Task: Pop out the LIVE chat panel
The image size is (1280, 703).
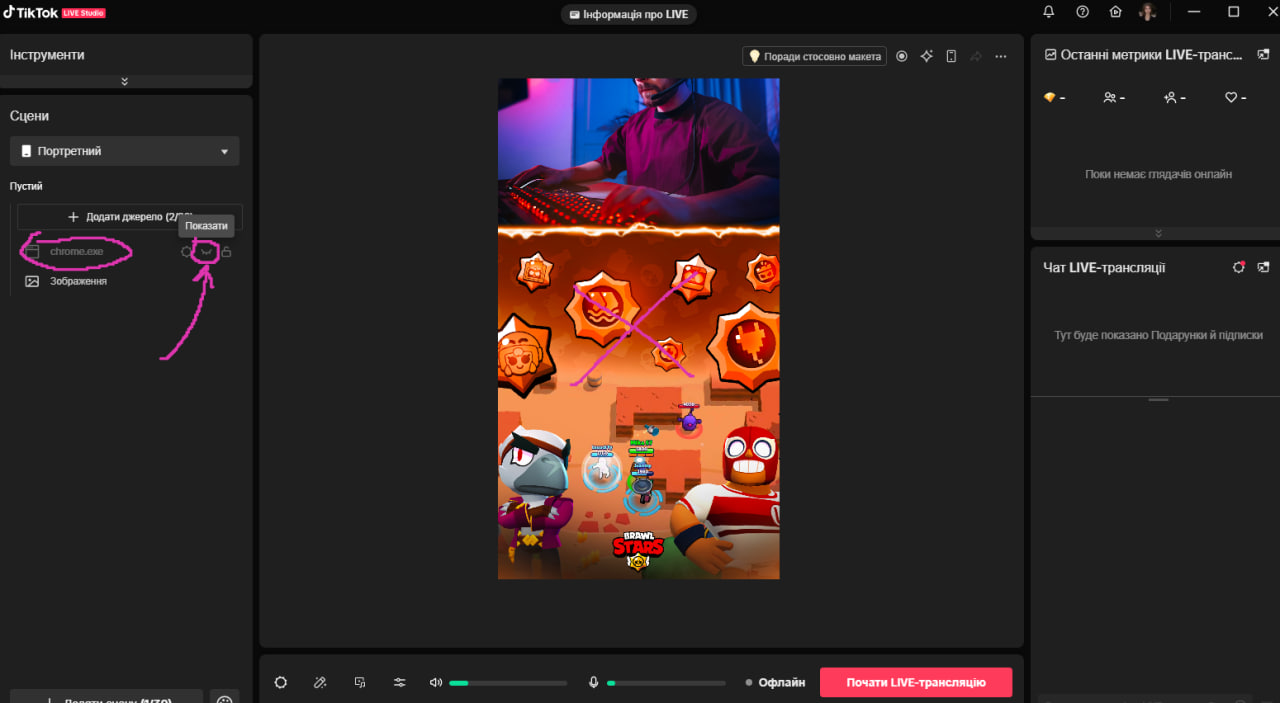Action: coord(1264,267)
